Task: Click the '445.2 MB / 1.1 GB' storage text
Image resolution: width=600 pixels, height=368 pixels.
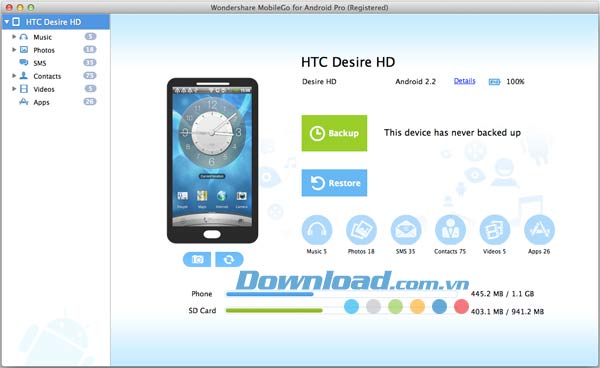Action: click(x=502, y=294)
